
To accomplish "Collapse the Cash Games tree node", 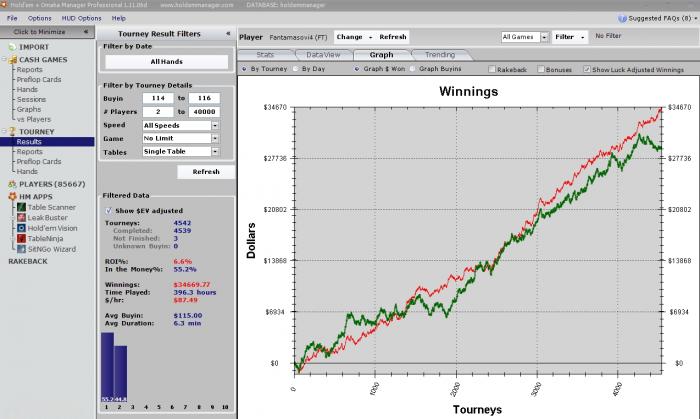I will coord(4,59).
